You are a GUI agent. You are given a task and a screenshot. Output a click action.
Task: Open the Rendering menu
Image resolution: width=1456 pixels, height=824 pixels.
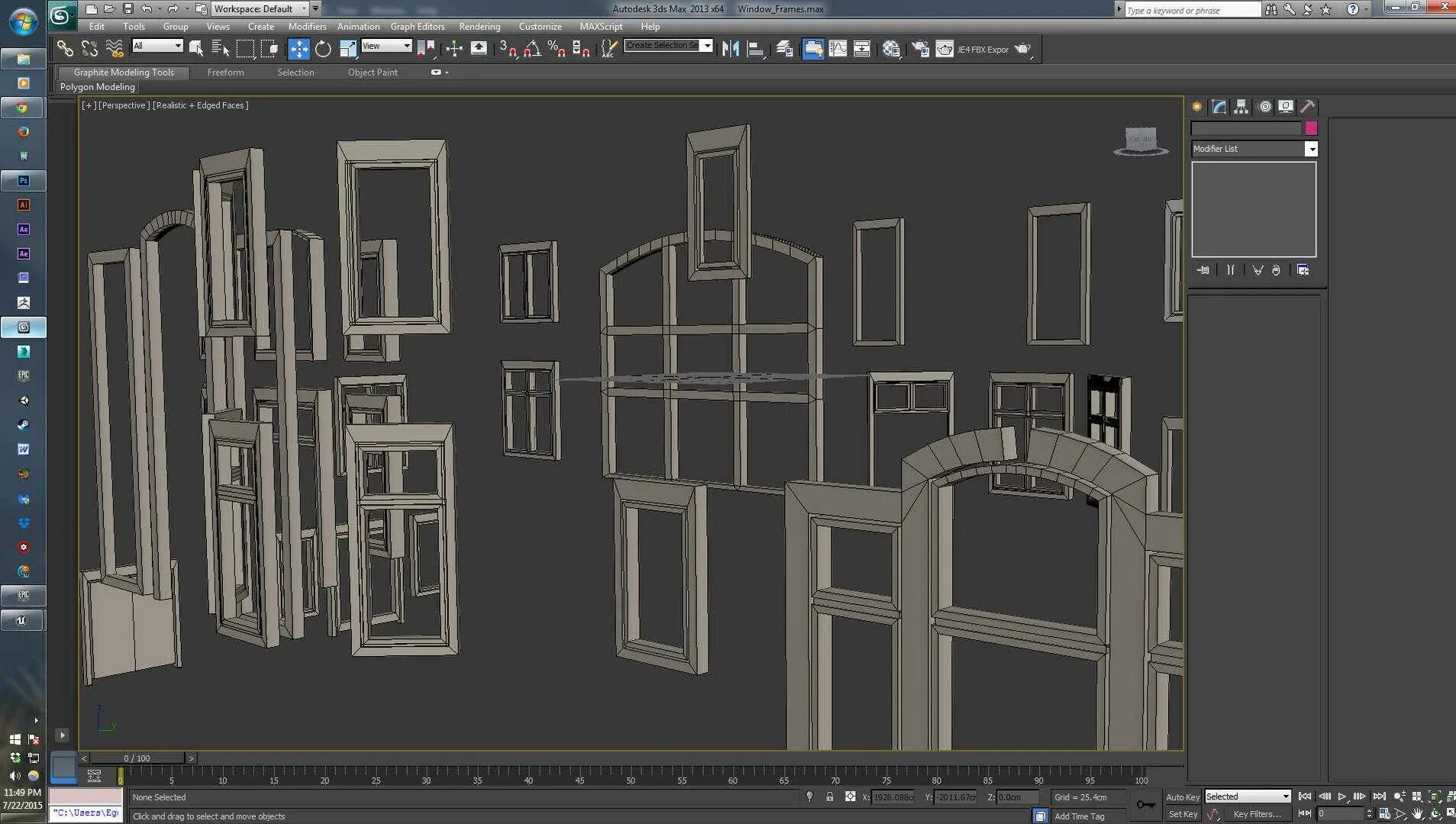[479, 26]
